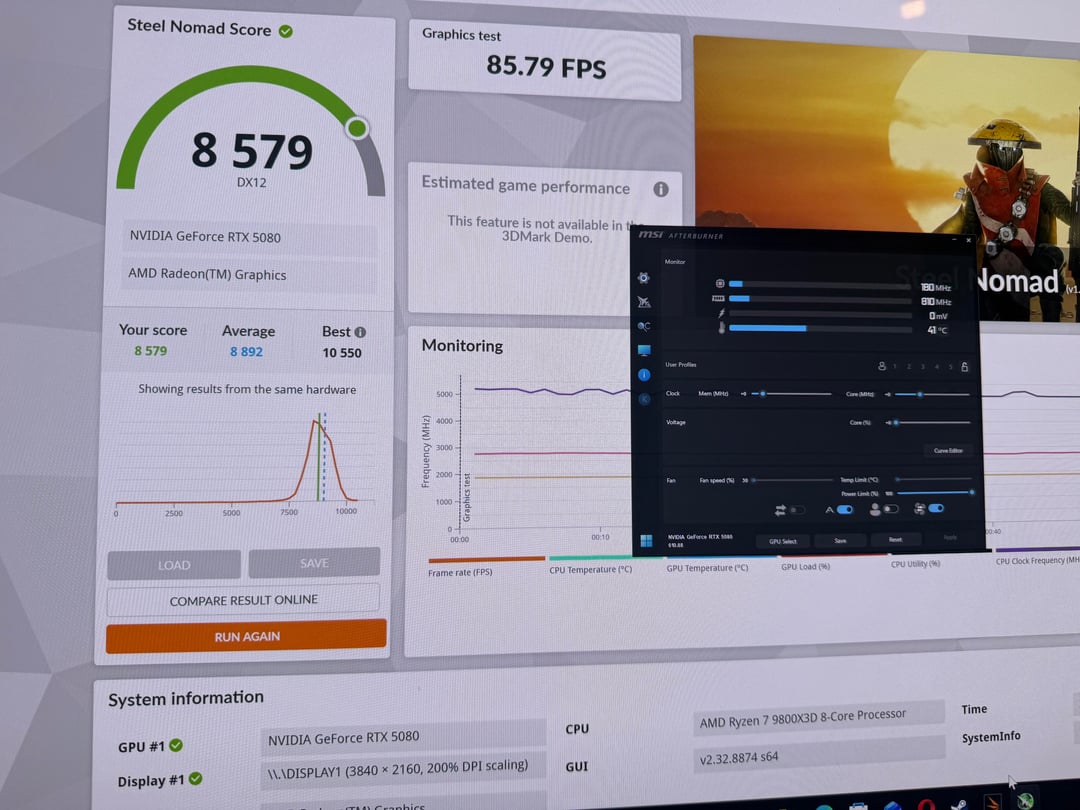This screenshot has height=810, width=1080.
Task: Select user profile slot 5
Action: pyautogui.click(x=951, y=366)
